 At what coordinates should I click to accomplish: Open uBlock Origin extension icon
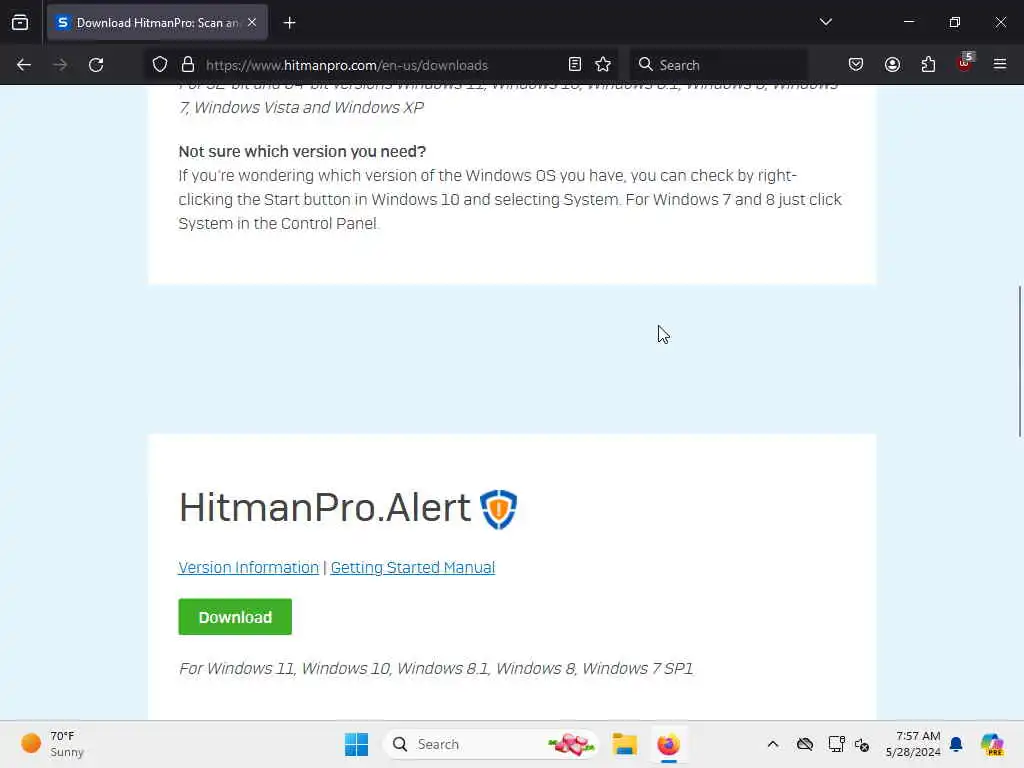pos(965,63)
